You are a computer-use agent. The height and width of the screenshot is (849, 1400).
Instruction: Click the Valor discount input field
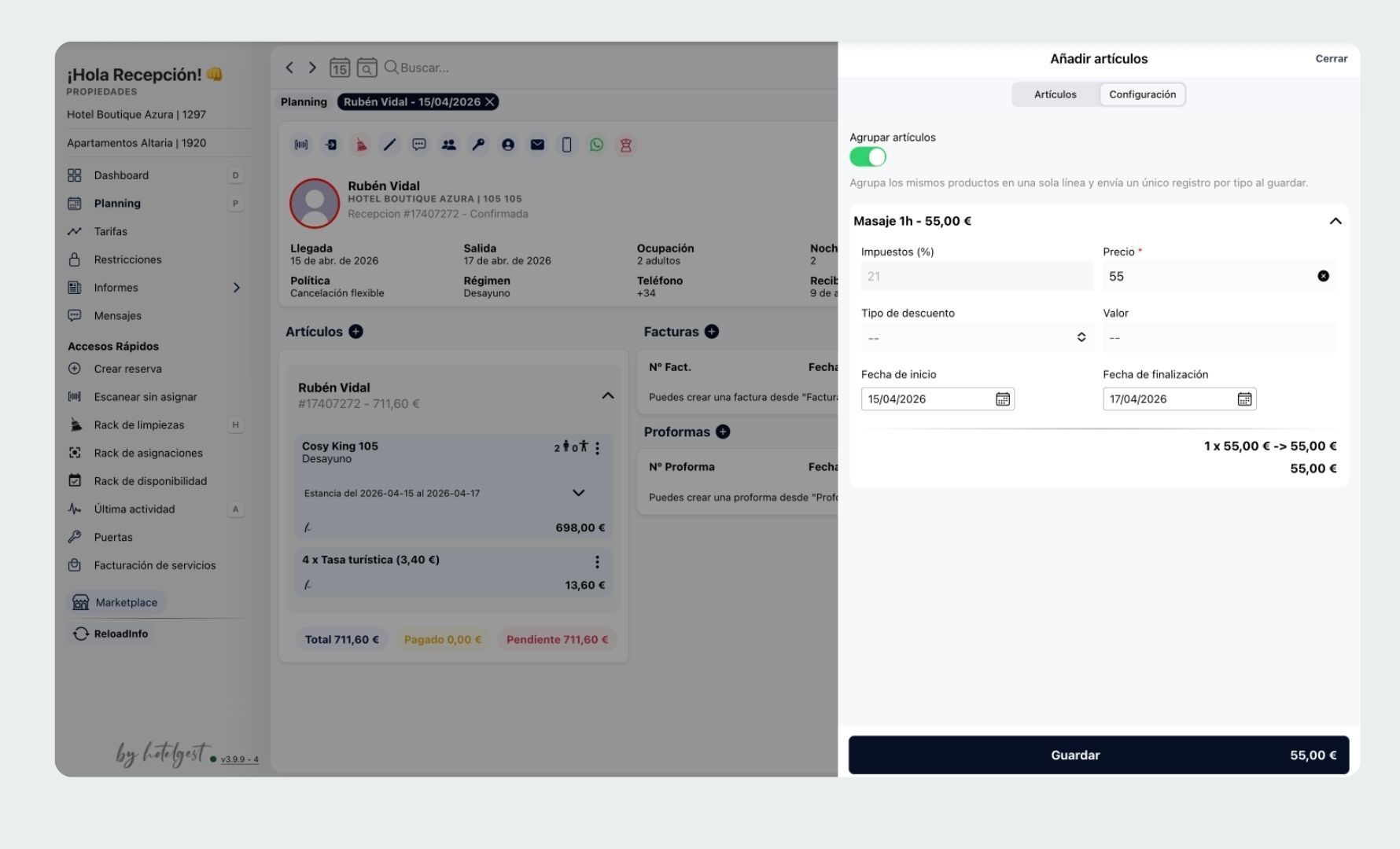click(x=1219, y=337)
